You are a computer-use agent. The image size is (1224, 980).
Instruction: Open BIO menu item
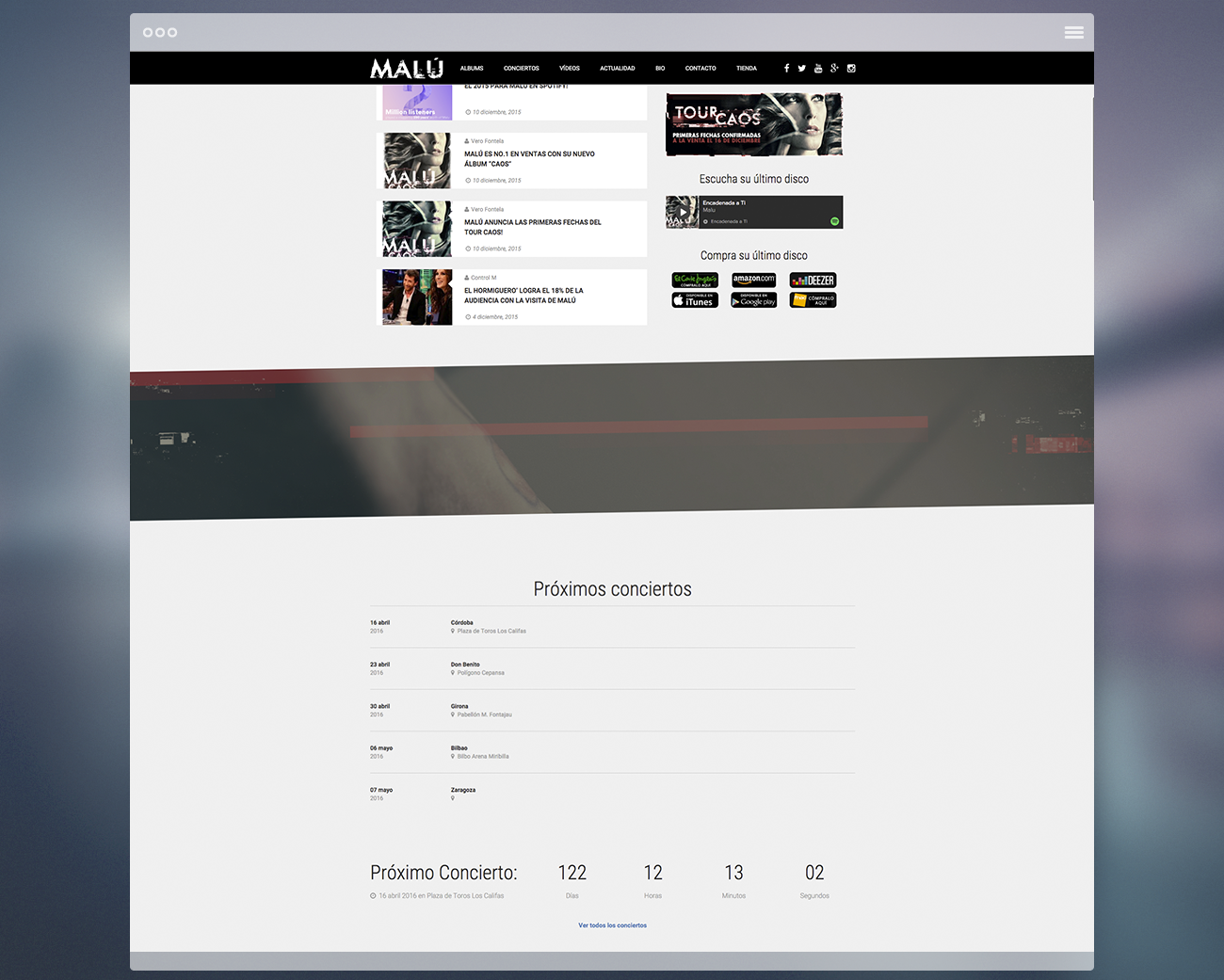point(660,68)
